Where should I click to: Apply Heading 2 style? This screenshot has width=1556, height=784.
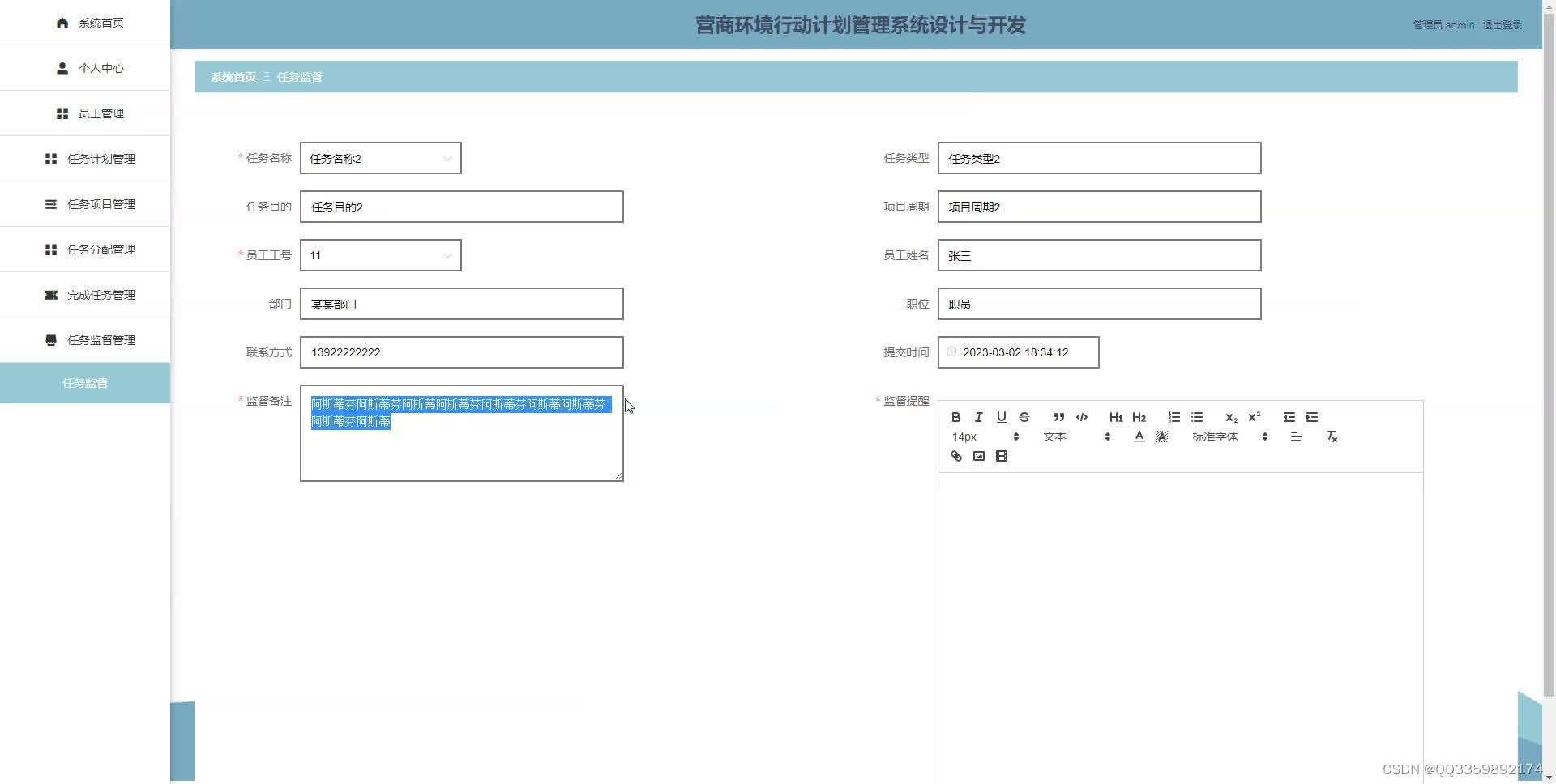(1139, 417)
